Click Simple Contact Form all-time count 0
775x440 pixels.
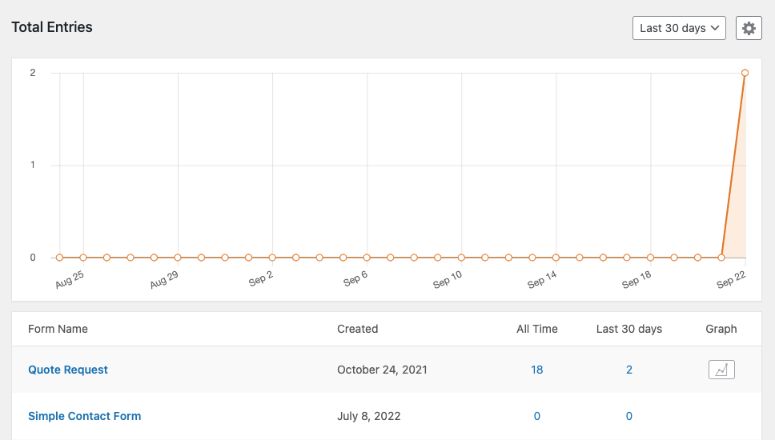537,416
